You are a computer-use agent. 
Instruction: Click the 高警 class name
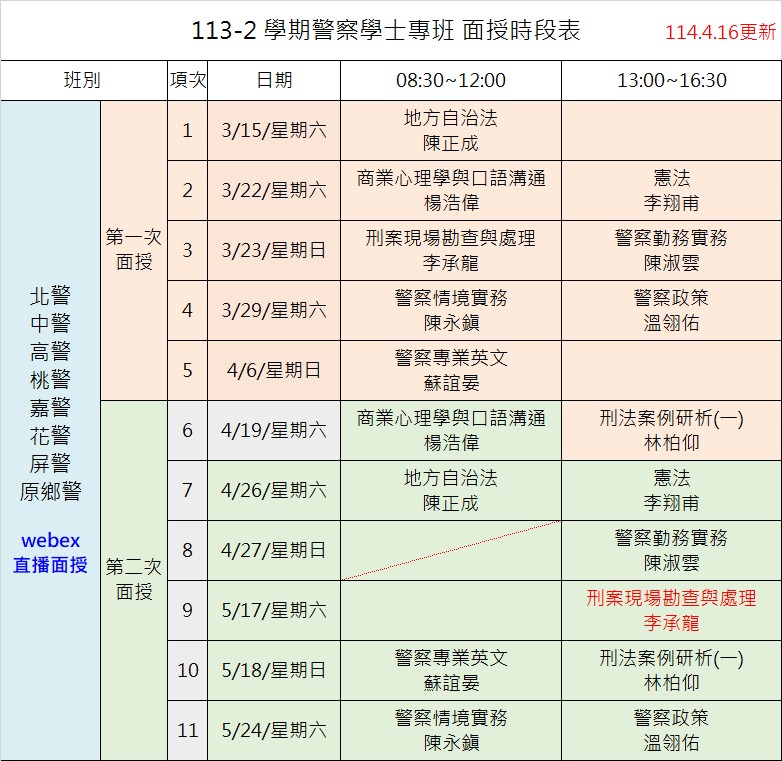tap(50, 352)
